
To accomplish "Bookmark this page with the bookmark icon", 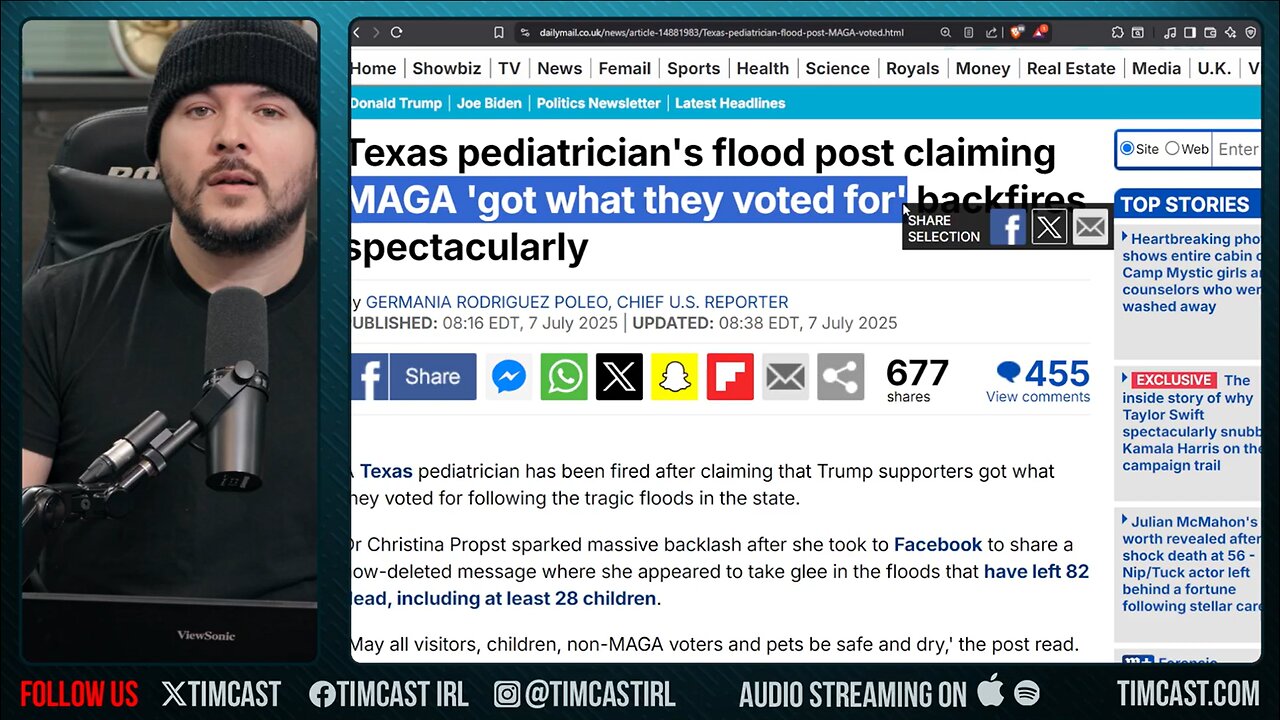I will pyautogui.click(x=498, y=32).
